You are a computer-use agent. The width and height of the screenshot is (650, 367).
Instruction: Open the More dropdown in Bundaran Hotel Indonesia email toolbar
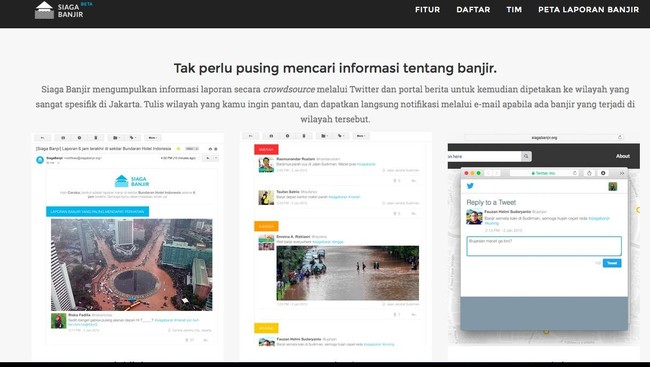(153, 138)
